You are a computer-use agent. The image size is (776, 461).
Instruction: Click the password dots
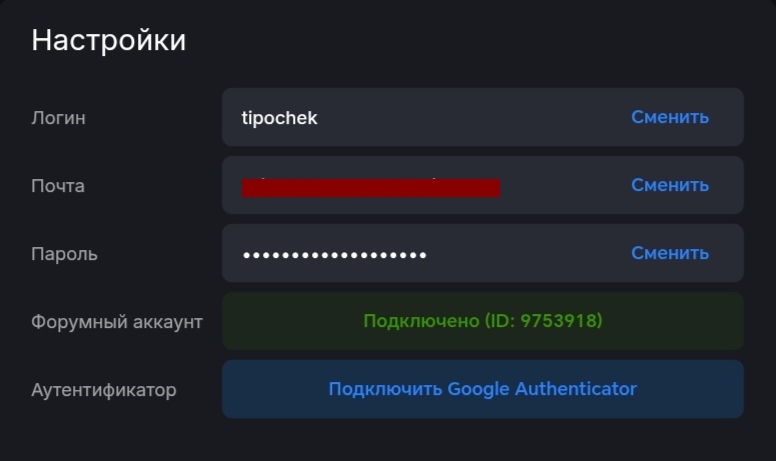334,255
